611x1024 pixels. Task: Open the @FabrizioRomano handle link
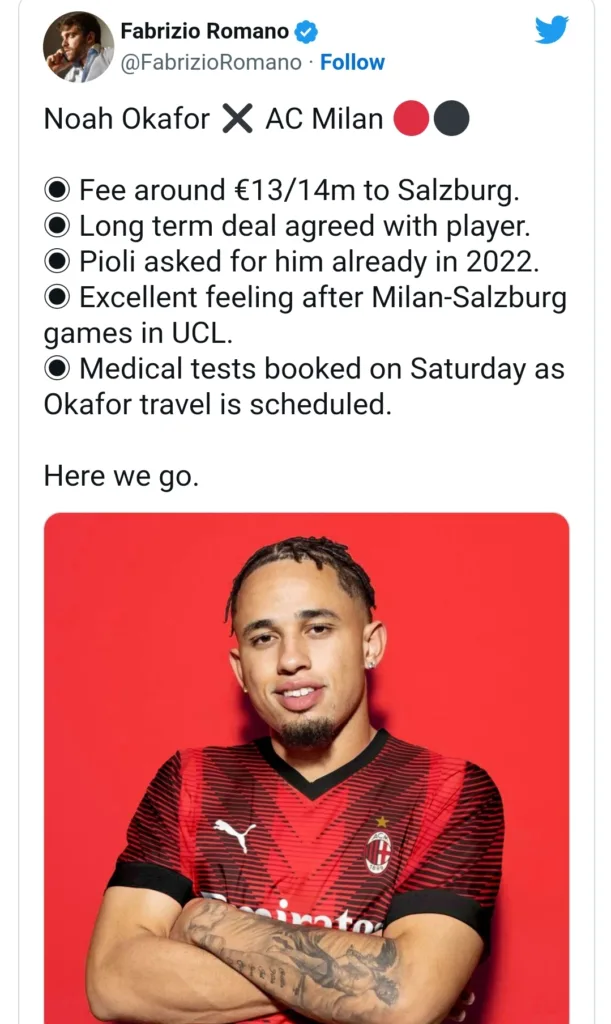tap(212, 62)
